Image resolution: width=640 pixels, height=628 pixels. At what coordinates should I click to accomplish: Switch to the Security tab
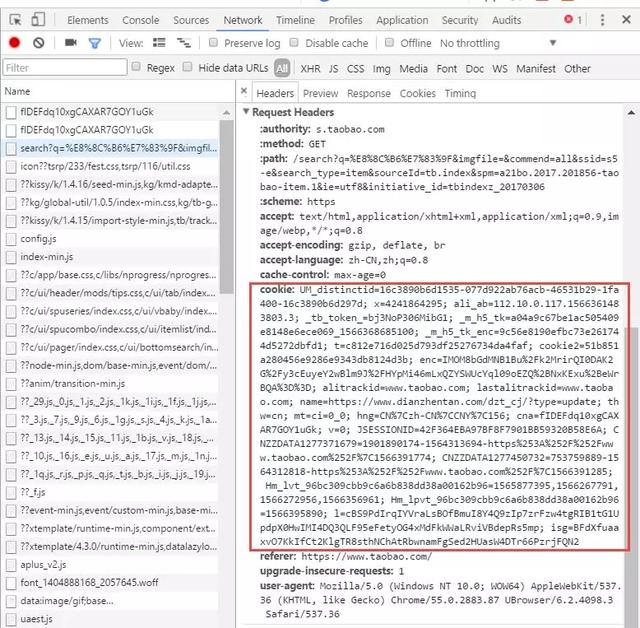coord(460,20)
